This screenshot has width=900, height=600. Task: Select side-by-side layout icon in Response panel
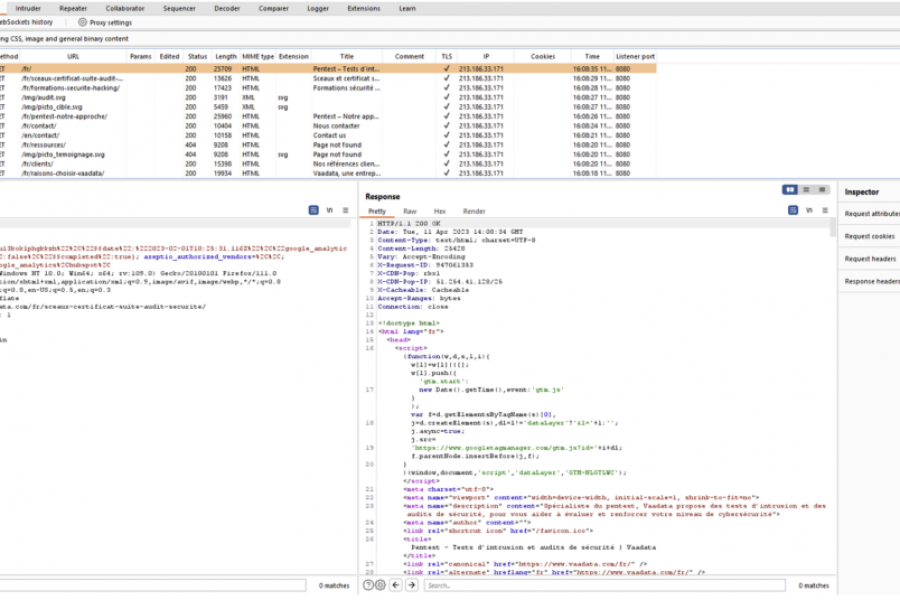coord(791,189)
